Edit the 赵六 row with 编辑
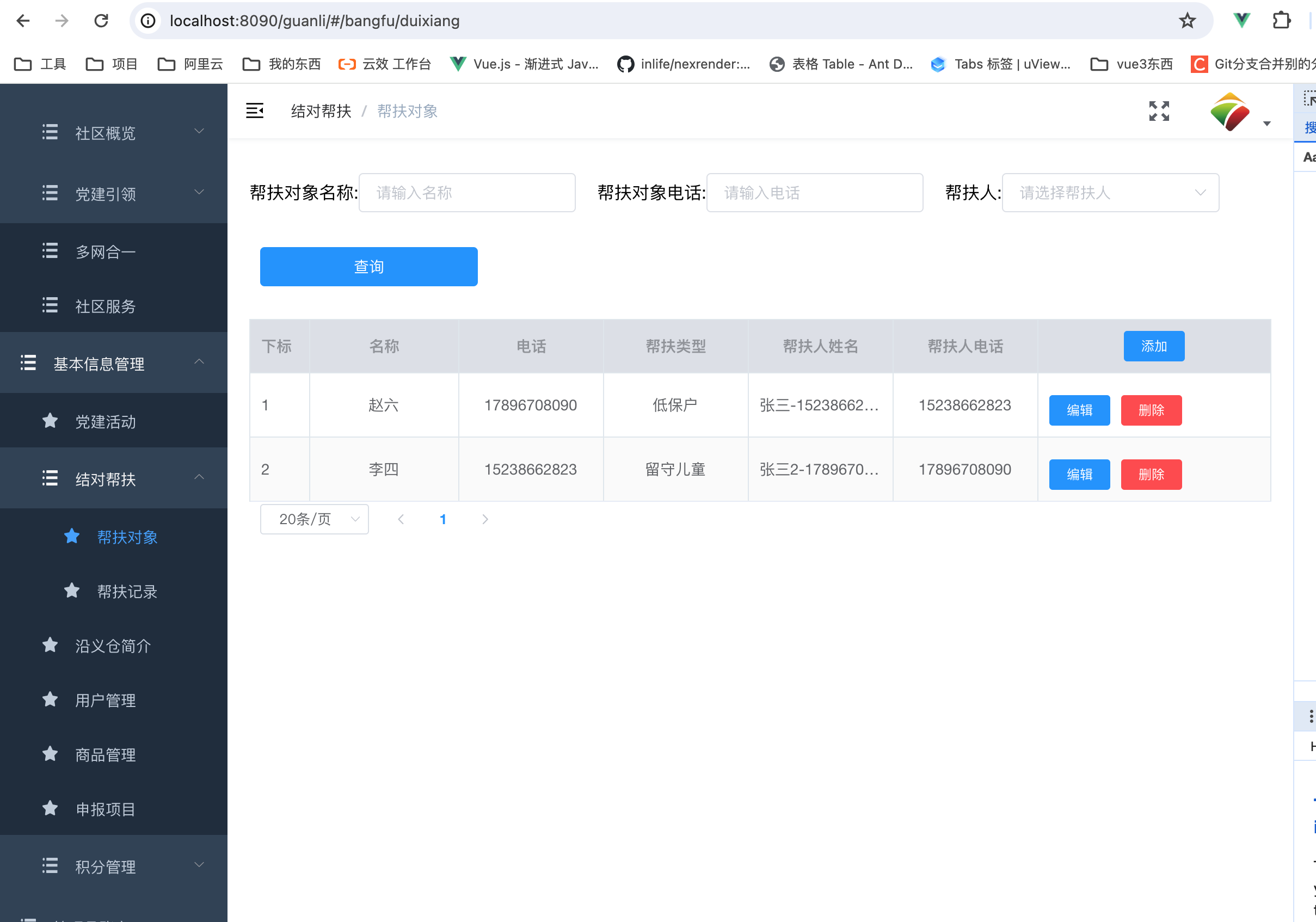1316x922 pixels. click(x=1079, y=410)
